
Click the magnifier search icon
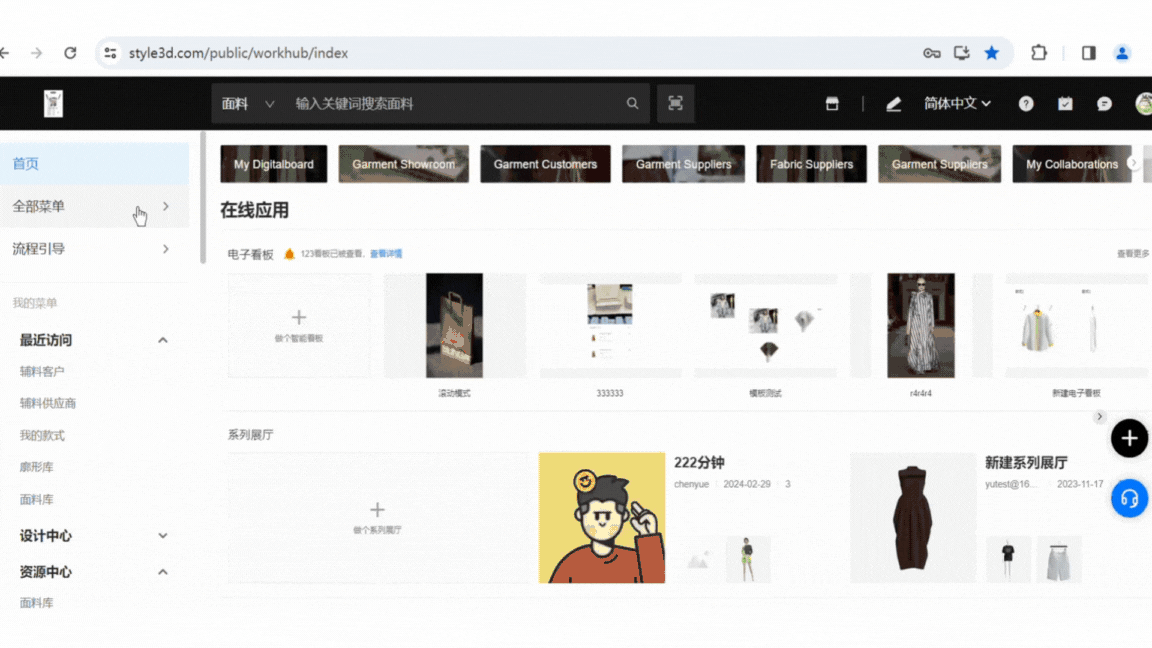pyautogui.click(x=632, y=104)
